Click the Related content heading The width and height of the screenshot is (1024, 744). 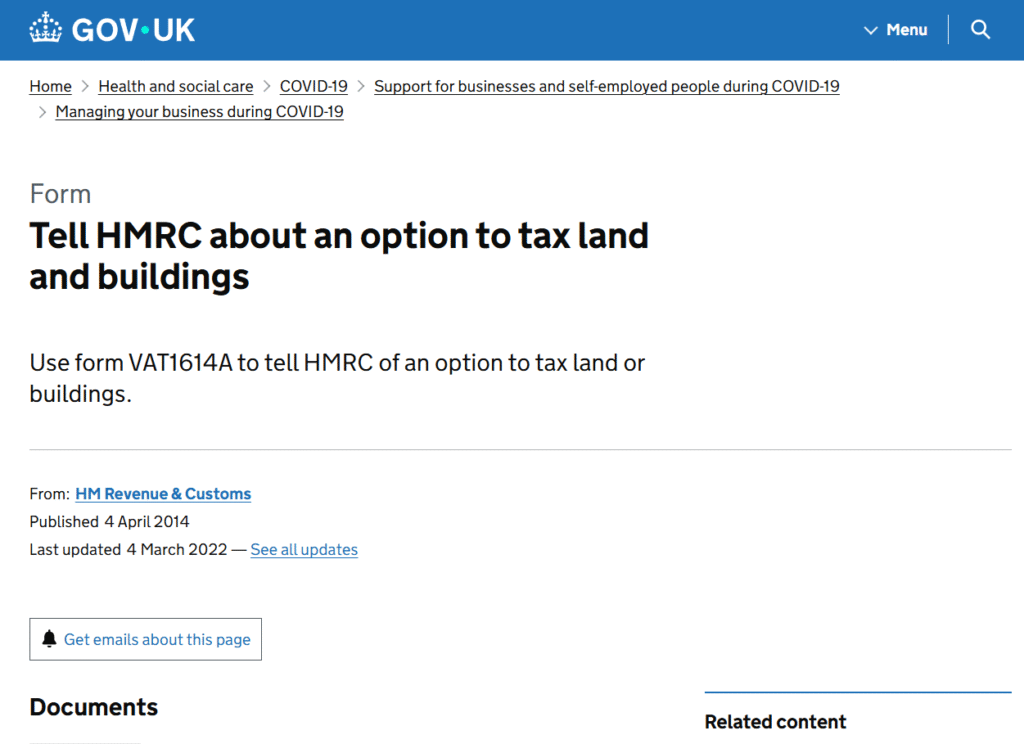775,722
